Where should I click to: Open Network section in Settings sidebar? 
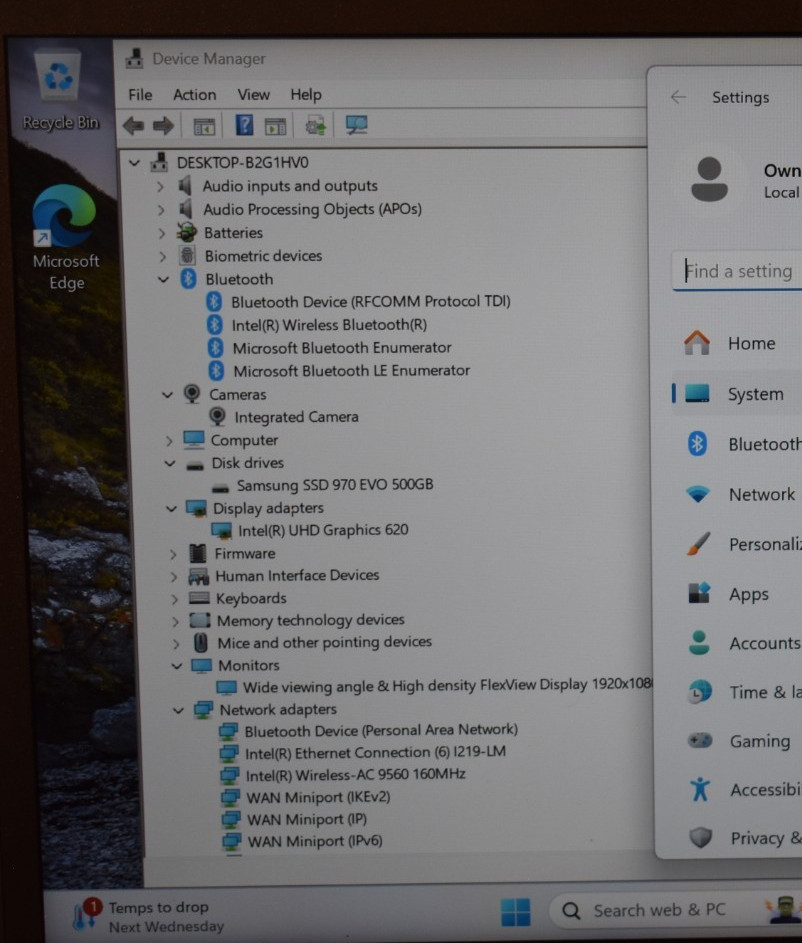(x=739, y=494)
